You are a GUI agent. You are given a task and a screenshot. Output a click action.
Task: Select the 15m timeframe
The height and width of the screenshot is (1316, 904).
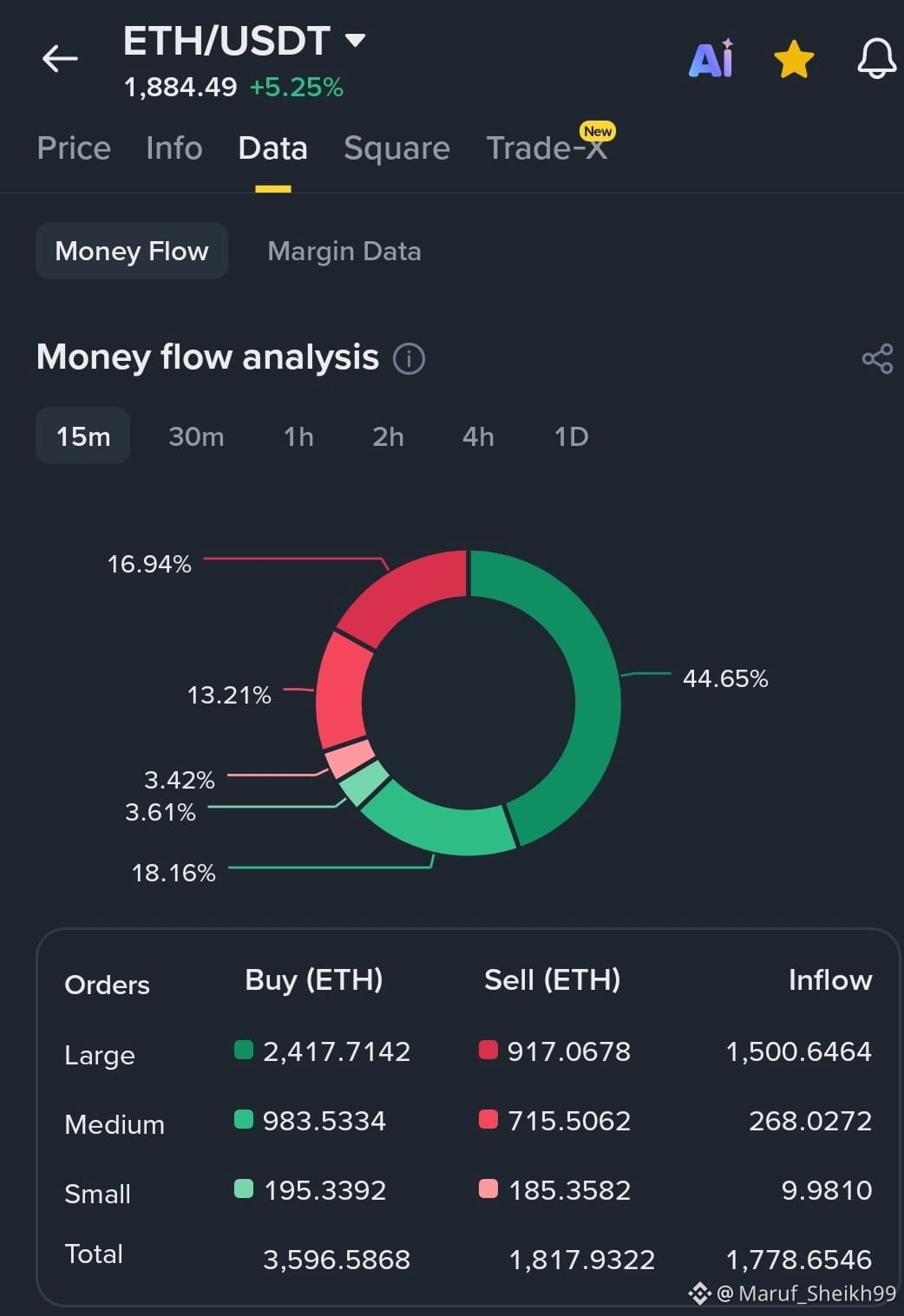pyautogui.click(x=83, y=435)
